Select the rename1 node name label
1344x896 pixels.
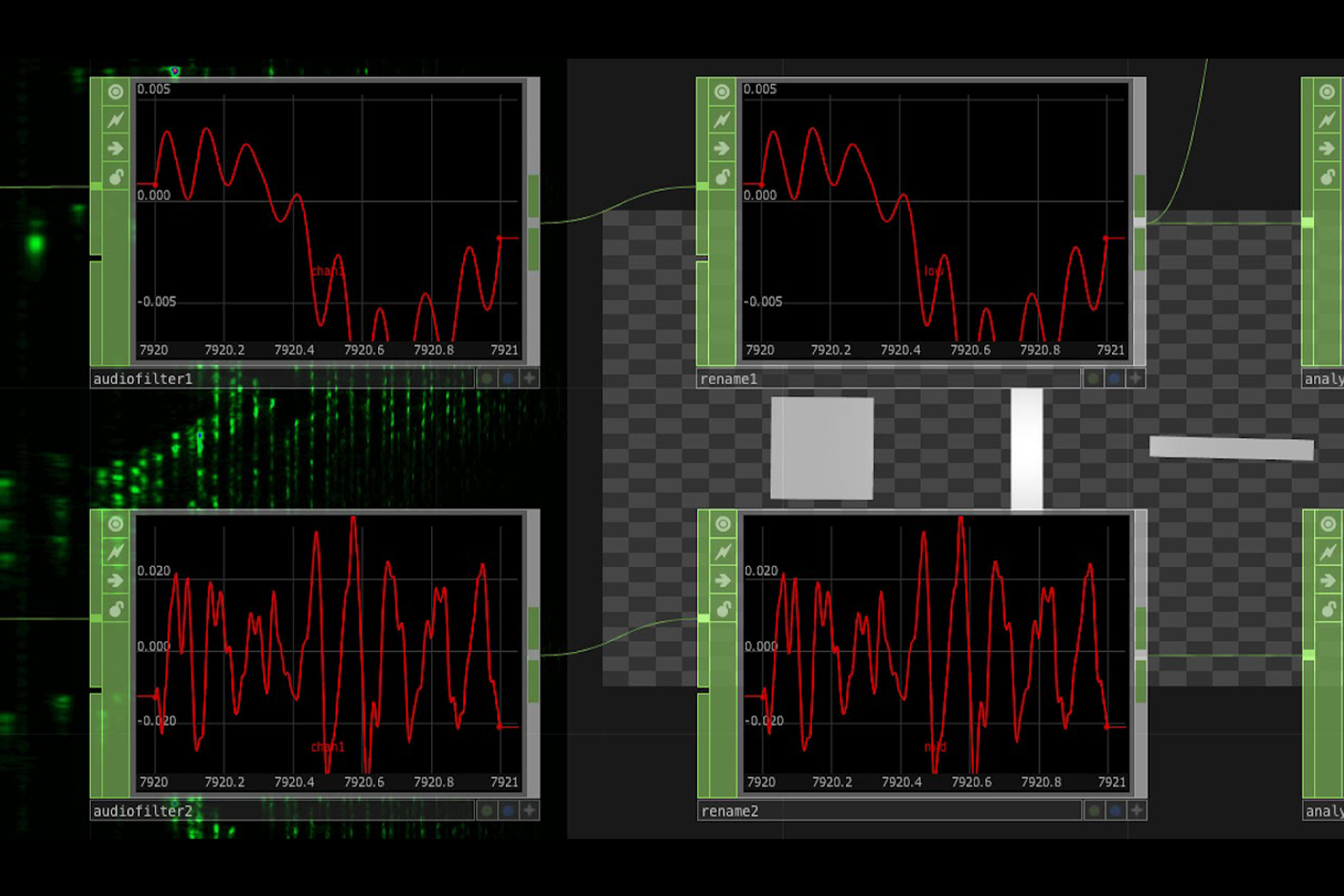(x=729, y=379)
